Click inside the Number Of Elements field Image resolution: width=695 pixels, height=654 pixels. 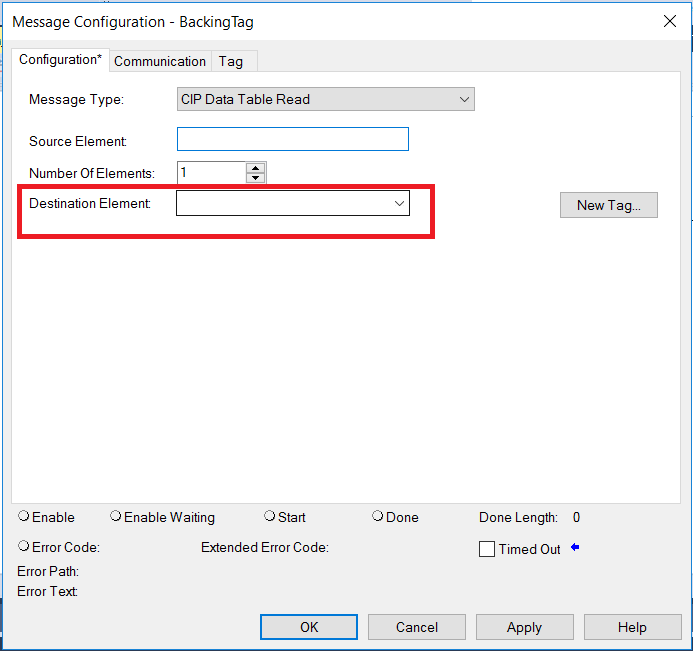(211, 172)
